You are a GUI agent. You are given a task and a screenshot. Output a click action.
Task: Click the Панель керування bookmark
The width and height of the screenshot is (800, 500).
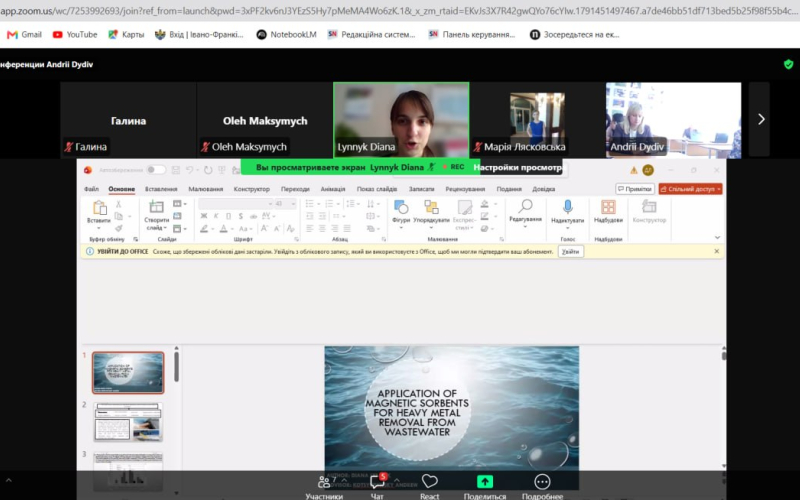[472, 35]
